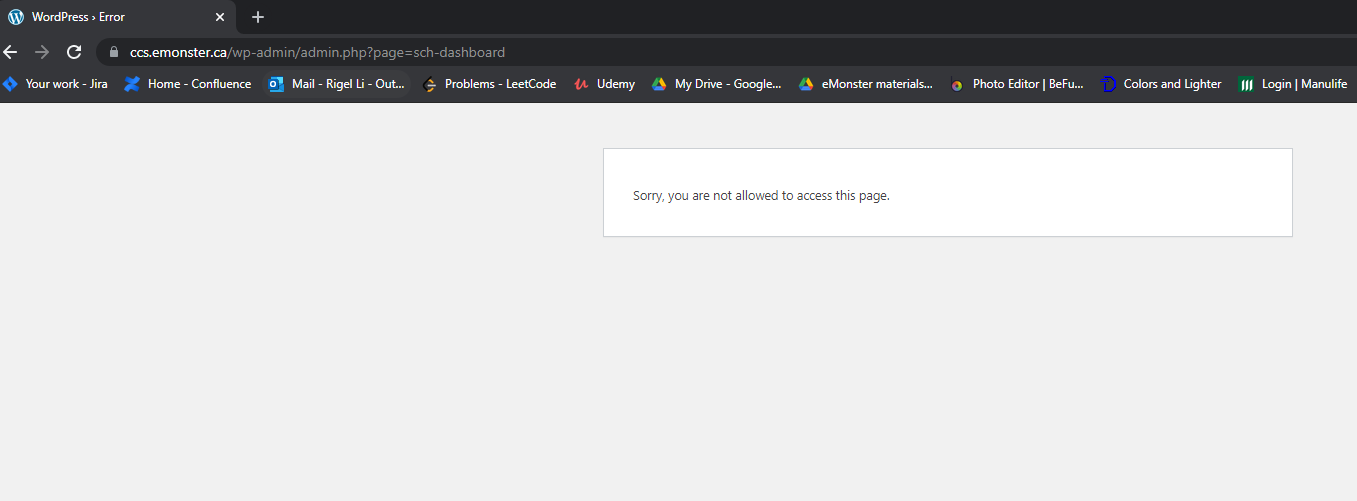Open the Udemy bookmark
1357x501 pixels.
click(605, 84)
